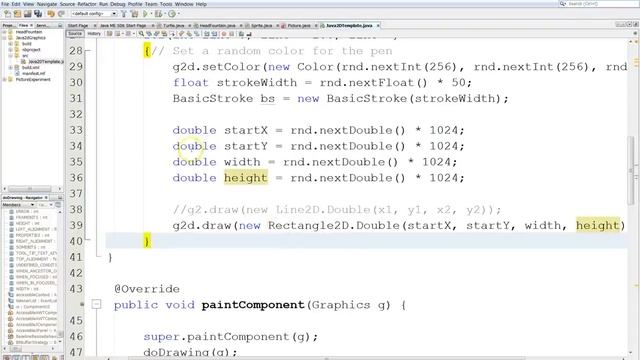Click the editor Find Selection magnifier icon

(141, 34)
